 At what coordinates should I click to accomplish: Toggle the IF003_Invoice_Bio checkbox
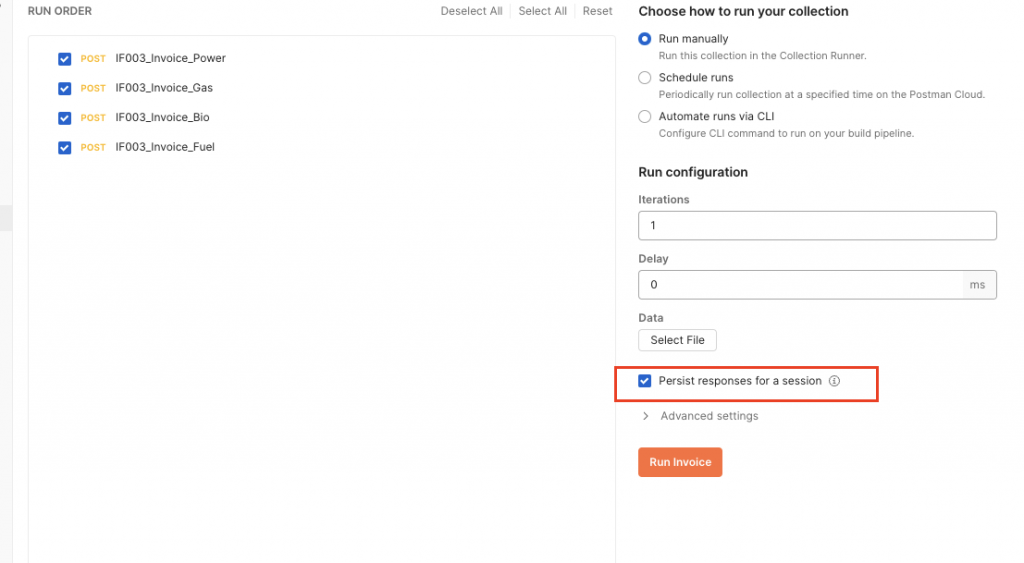65,118
